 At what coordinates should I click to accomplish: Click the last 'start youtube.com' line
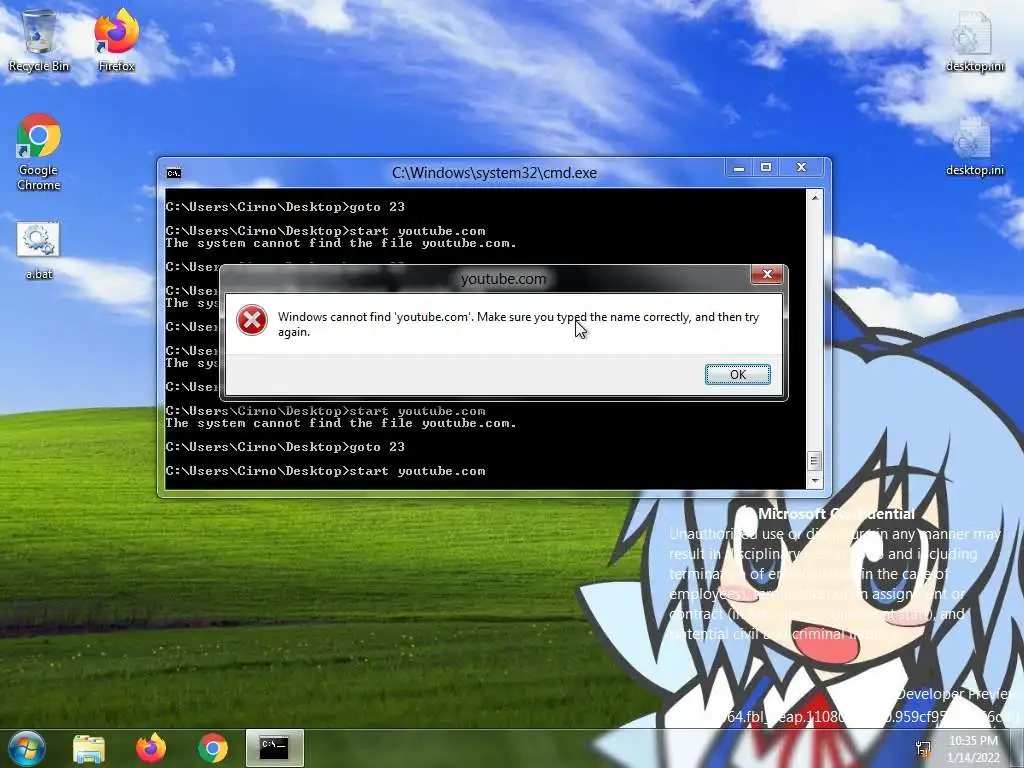[x=325, y=471]
